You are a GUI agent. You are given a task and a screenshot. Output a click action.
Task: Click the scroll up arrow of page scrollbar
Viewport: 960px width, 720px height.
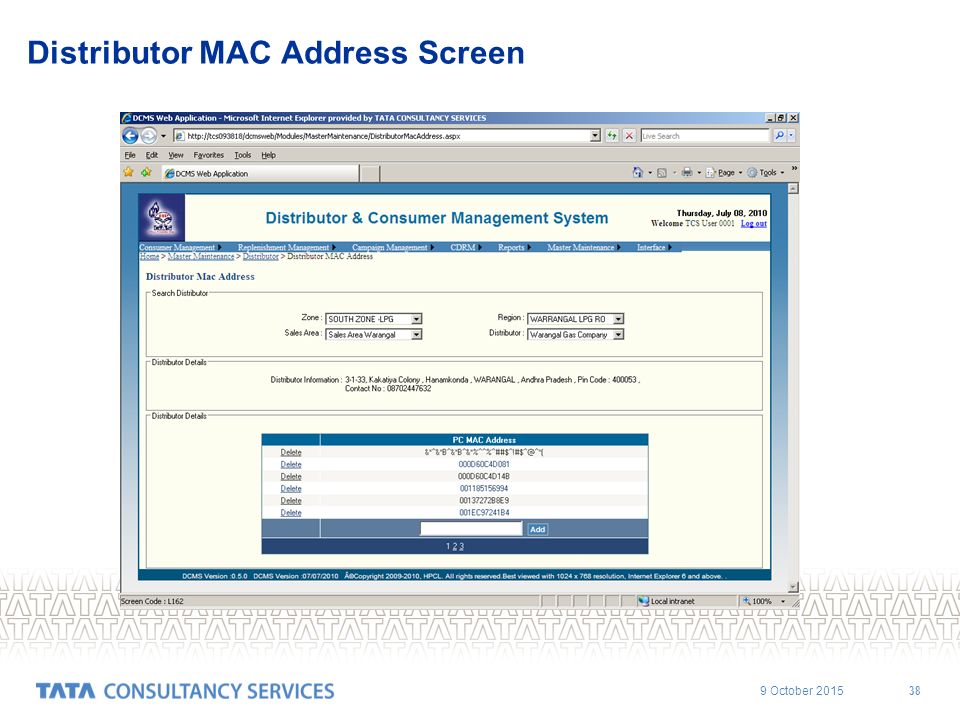pos(793,189)
